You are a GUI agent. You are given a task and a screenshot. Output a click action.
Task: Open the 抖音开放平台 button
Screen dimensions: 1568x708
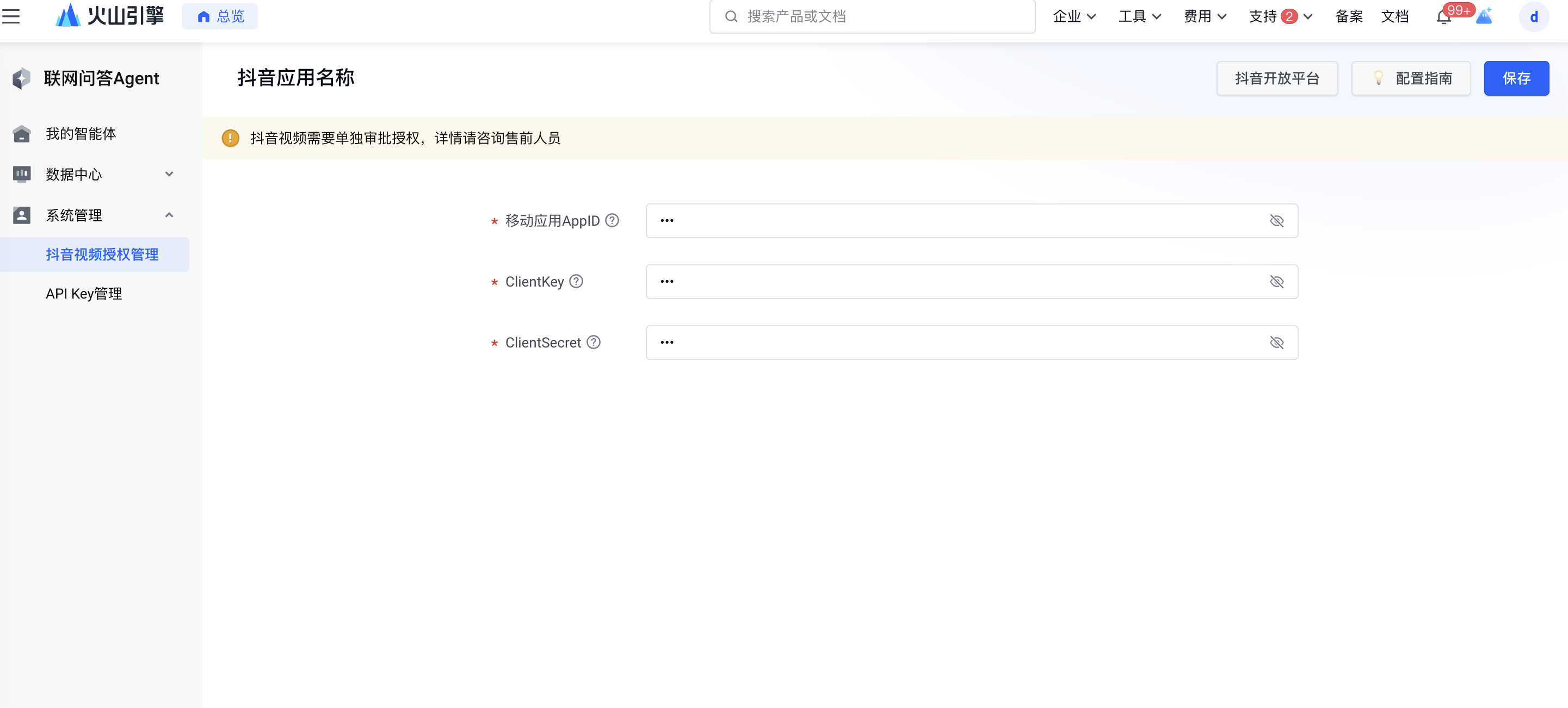(x=1276, y=78)
